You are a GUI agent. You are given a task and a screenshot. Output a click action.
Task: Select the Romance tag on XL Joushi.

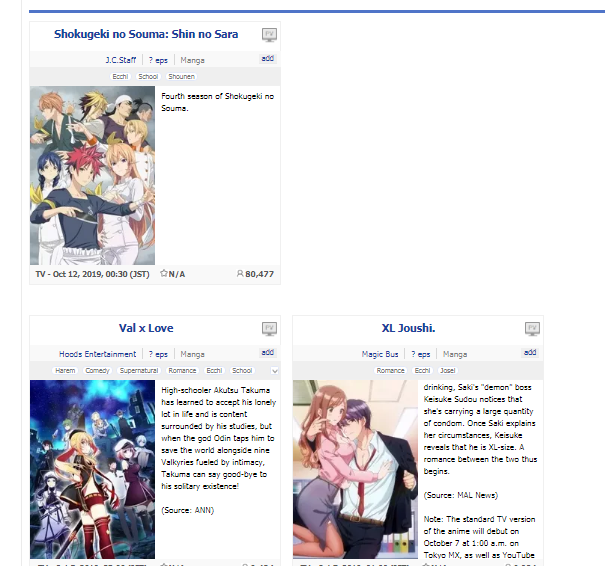click(x=390, y=370)
